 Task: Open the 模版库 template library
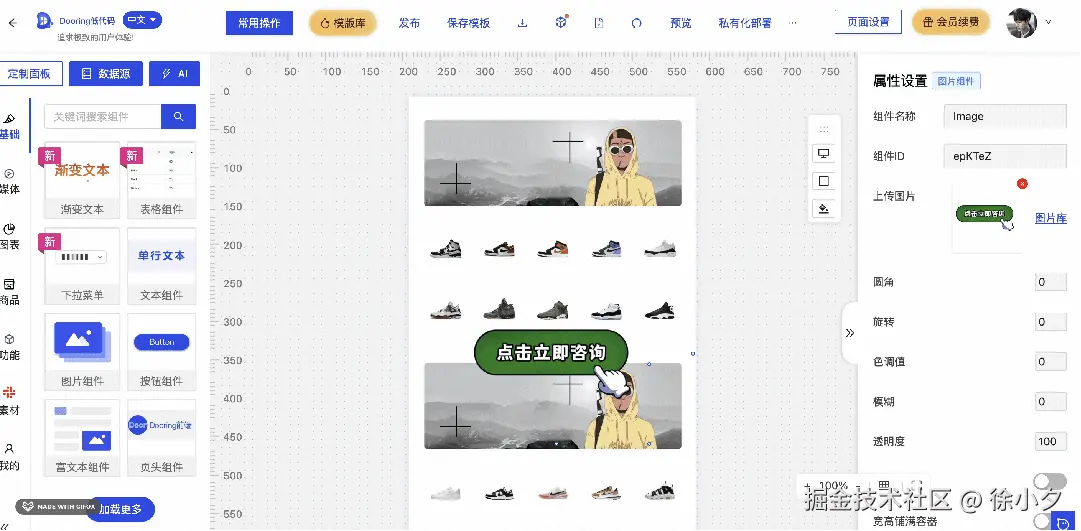(x=343, y=23)
